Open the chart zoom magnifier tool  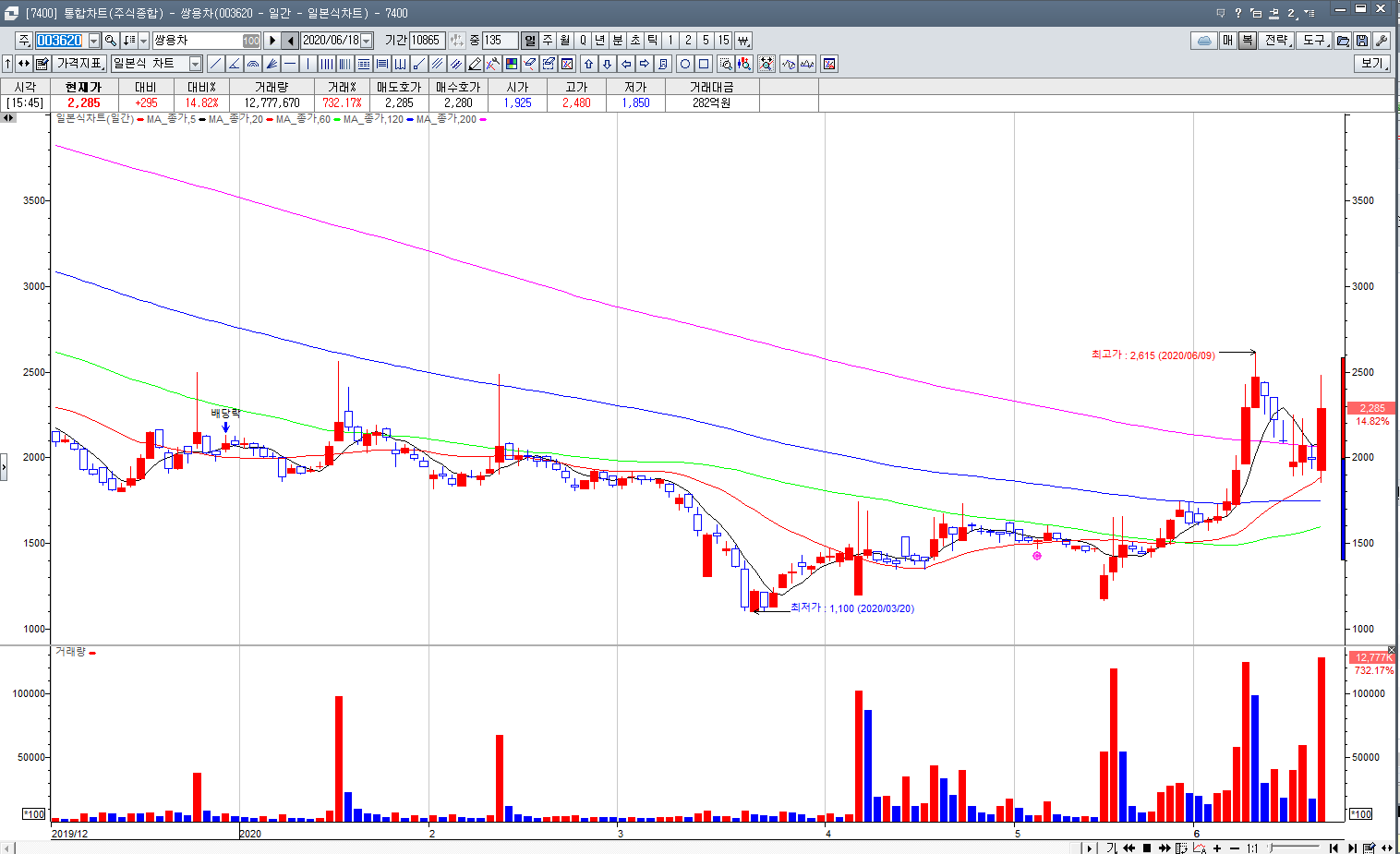click(725, 64)
